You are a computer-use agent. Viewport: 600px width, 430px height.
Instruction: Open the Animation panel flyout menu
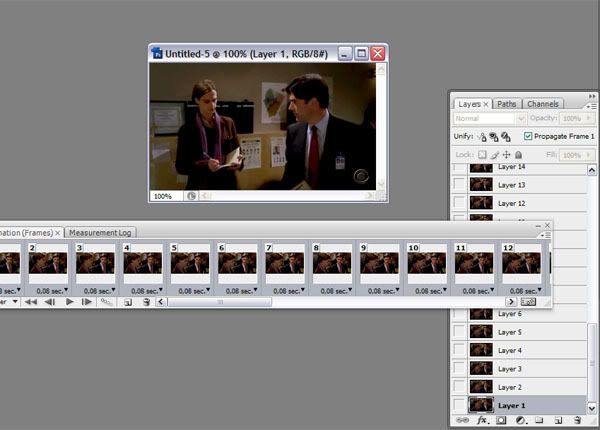coord(547,235)
